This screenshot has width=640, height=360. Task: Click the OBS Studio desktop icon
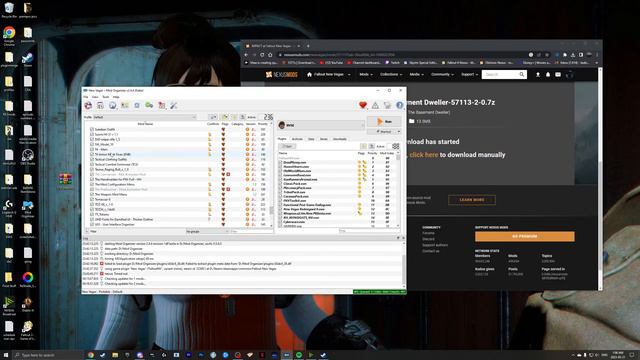tap(28, 157)
